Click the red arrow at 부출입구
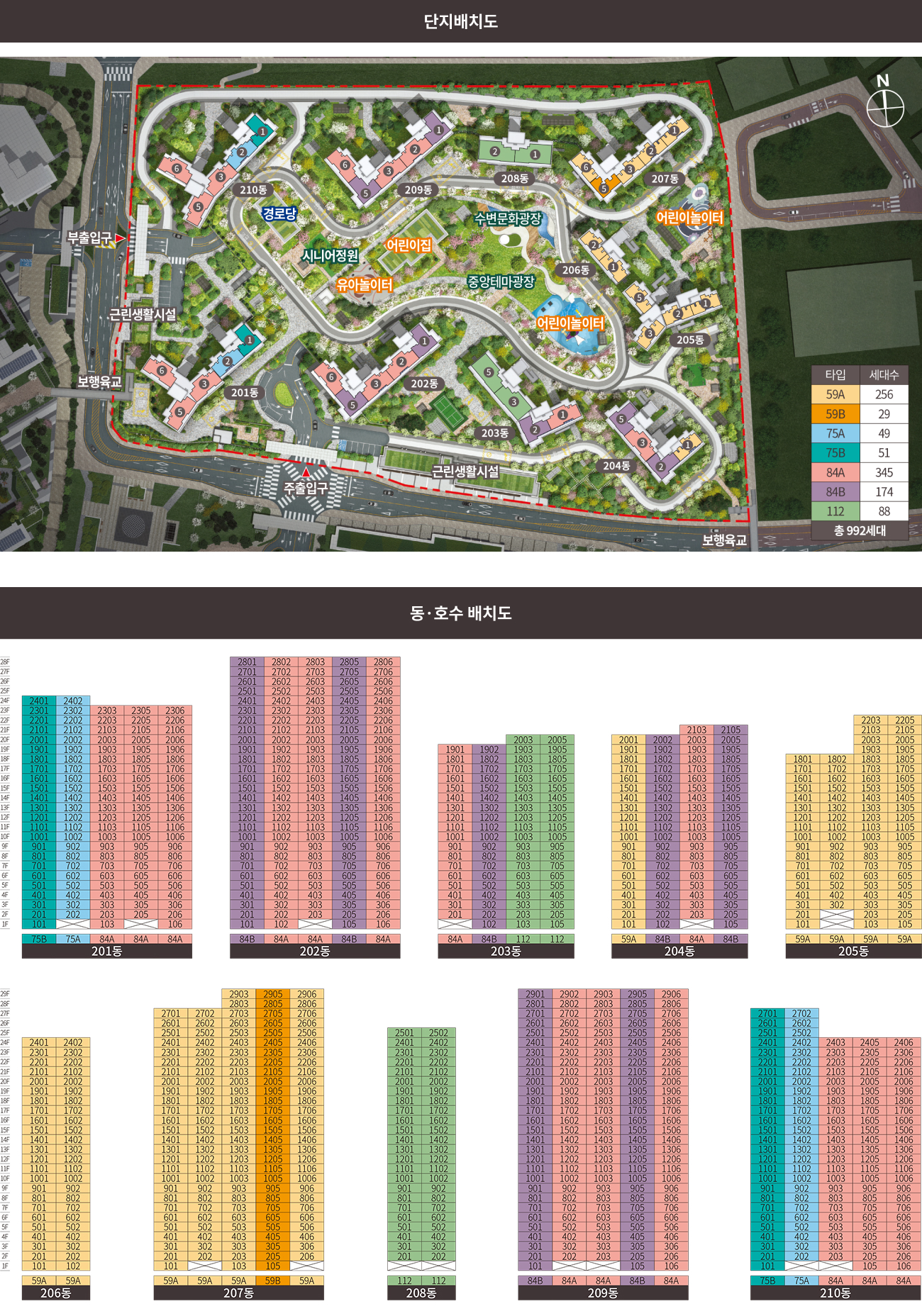Image resolution: width=922 pixels, height=1316 pixels. point(121,238)
